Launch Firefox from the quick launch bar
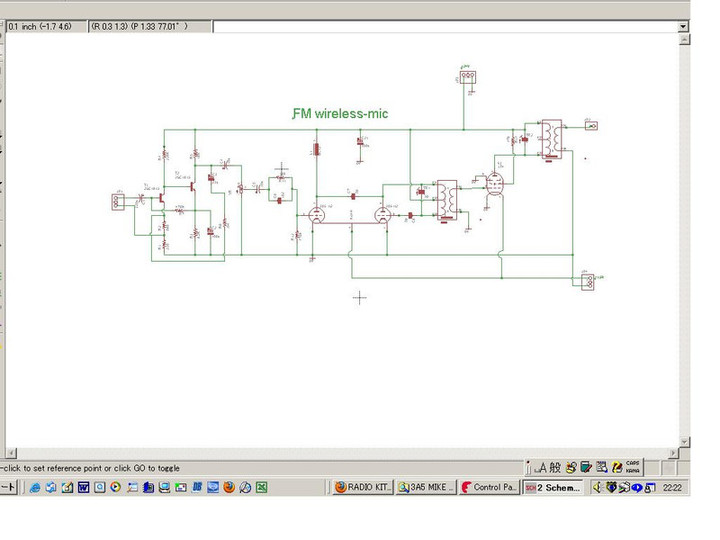Viewport: 720px width, 540px height. pos(229,488)
